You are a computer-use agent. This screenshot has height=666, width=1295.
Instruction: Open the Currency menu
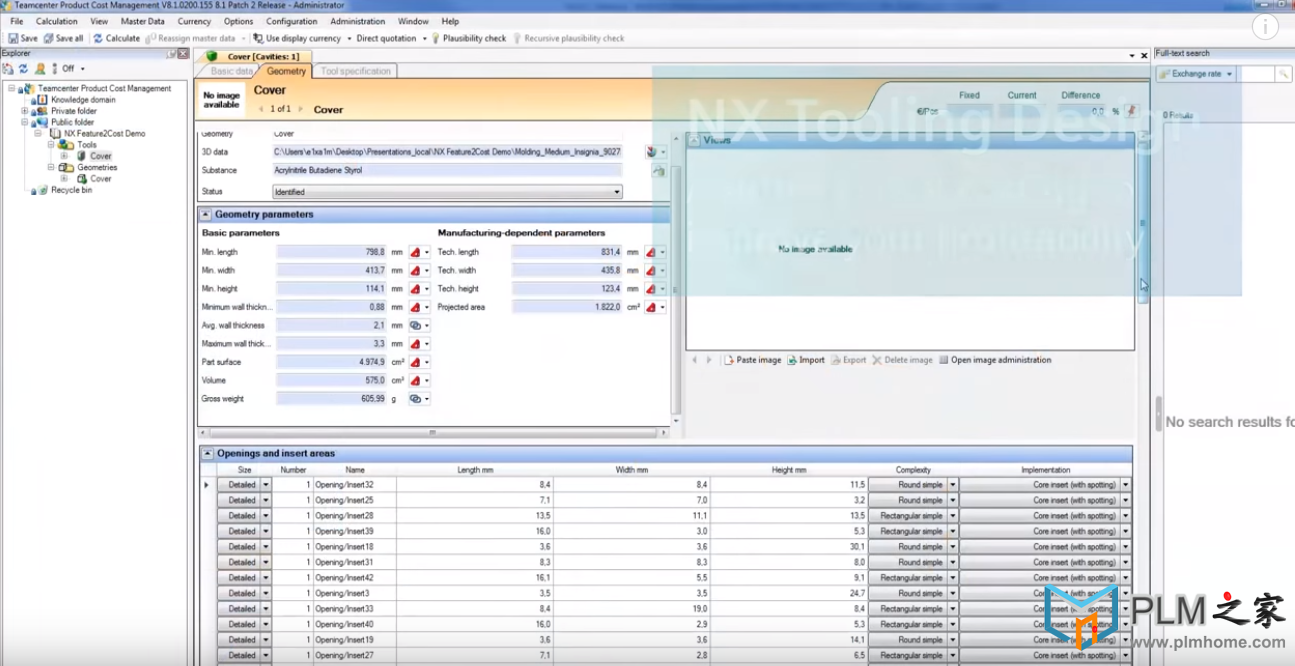(x=194, y=21)
